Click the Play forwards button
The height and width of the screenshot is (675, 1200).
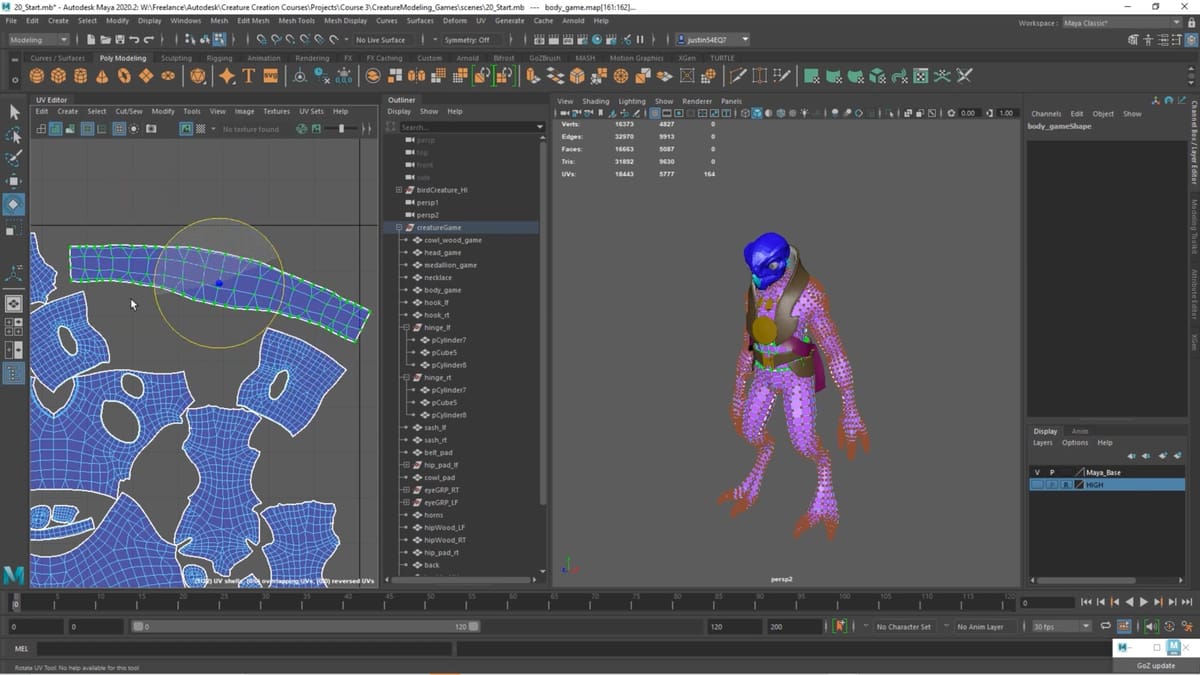click(1144, 602)
